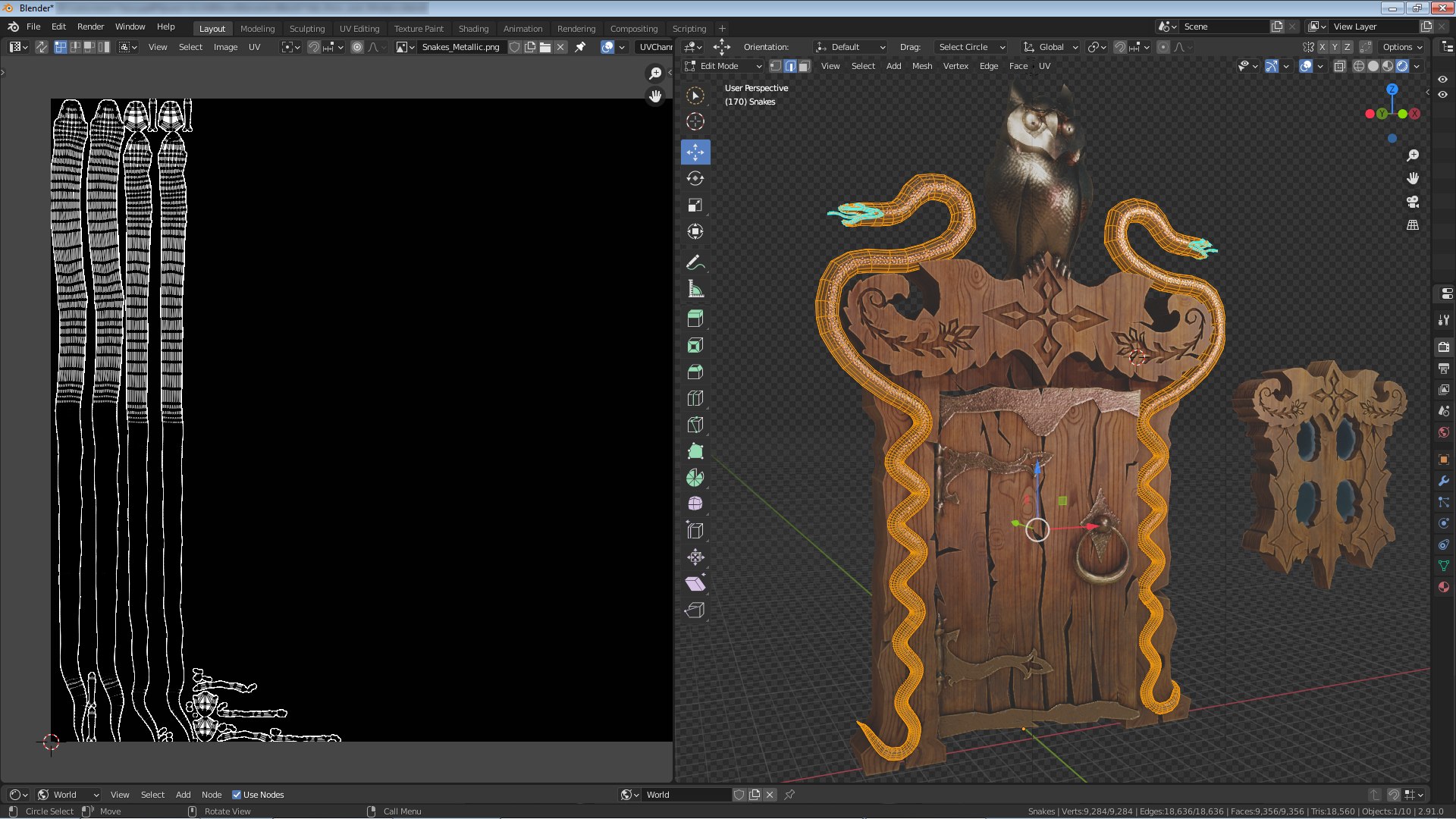
Task: Expand the Options dropdown
Action: click(x=1402, y=47)
